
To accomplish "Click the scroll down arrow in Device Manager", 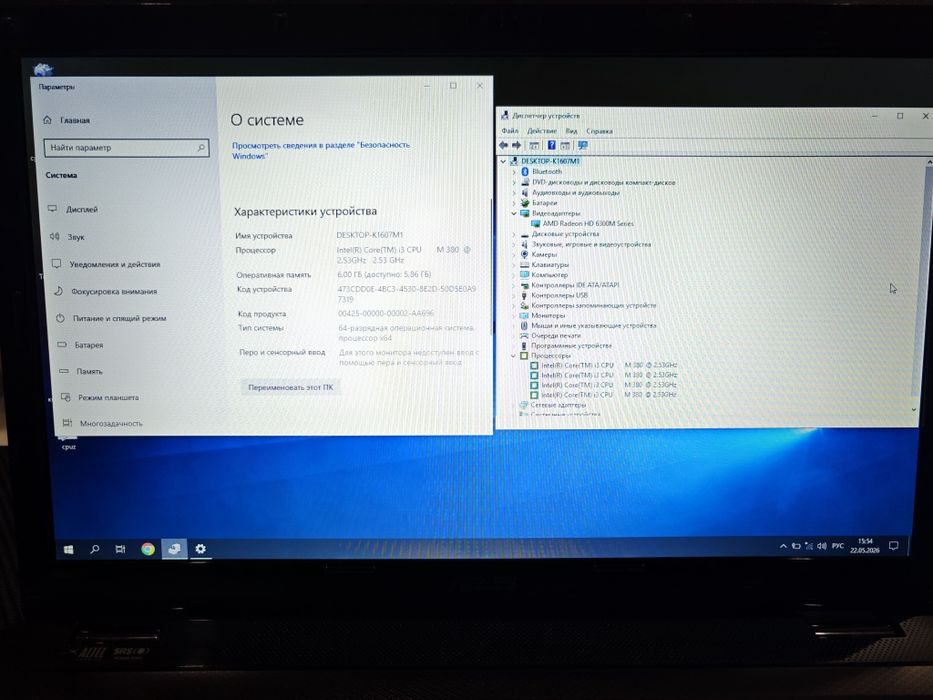I will pyautogui.click(x=914, y=410).
